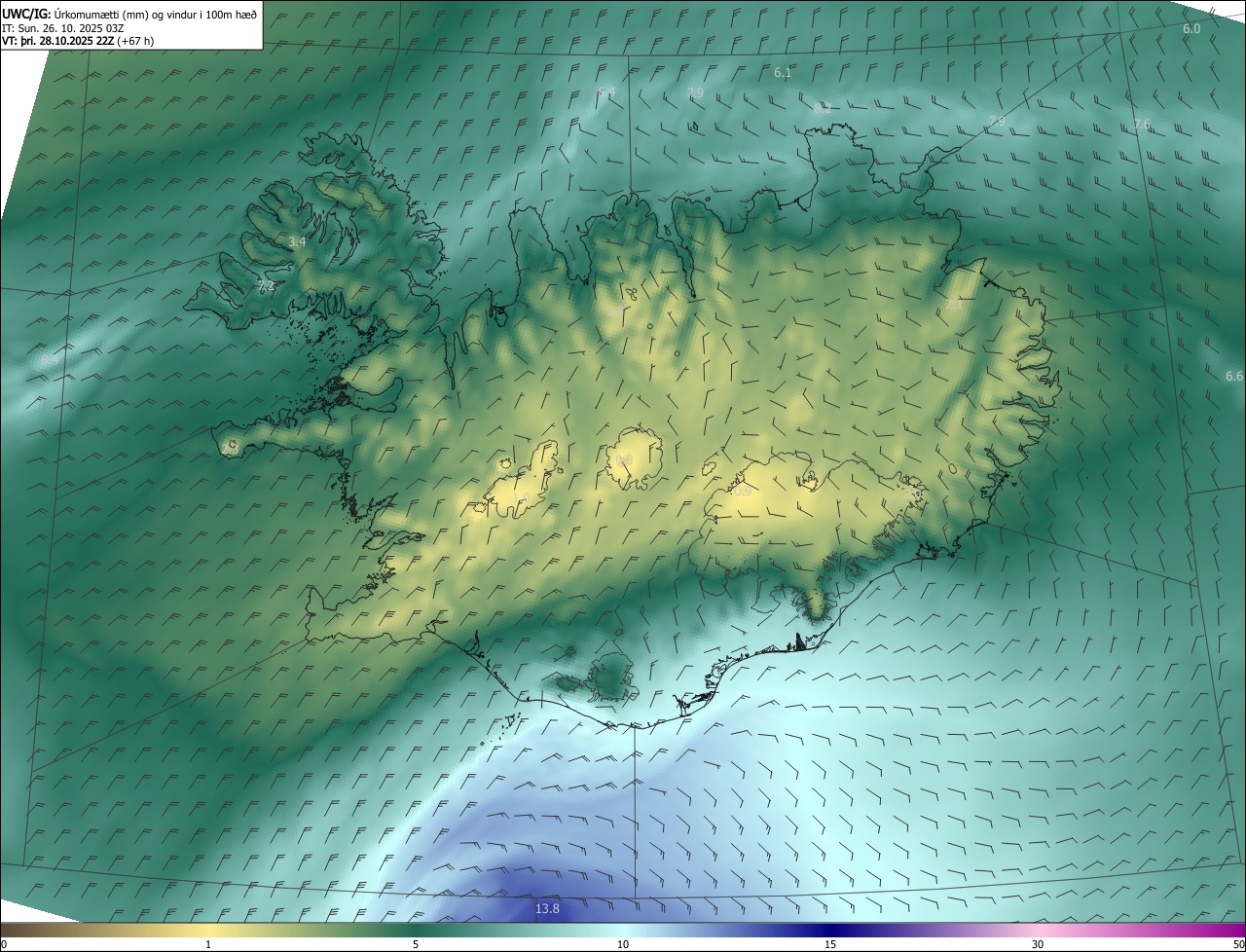Select the 6.0 value label
Viewport: 1246px width, 952px height.
(1191, 29)
